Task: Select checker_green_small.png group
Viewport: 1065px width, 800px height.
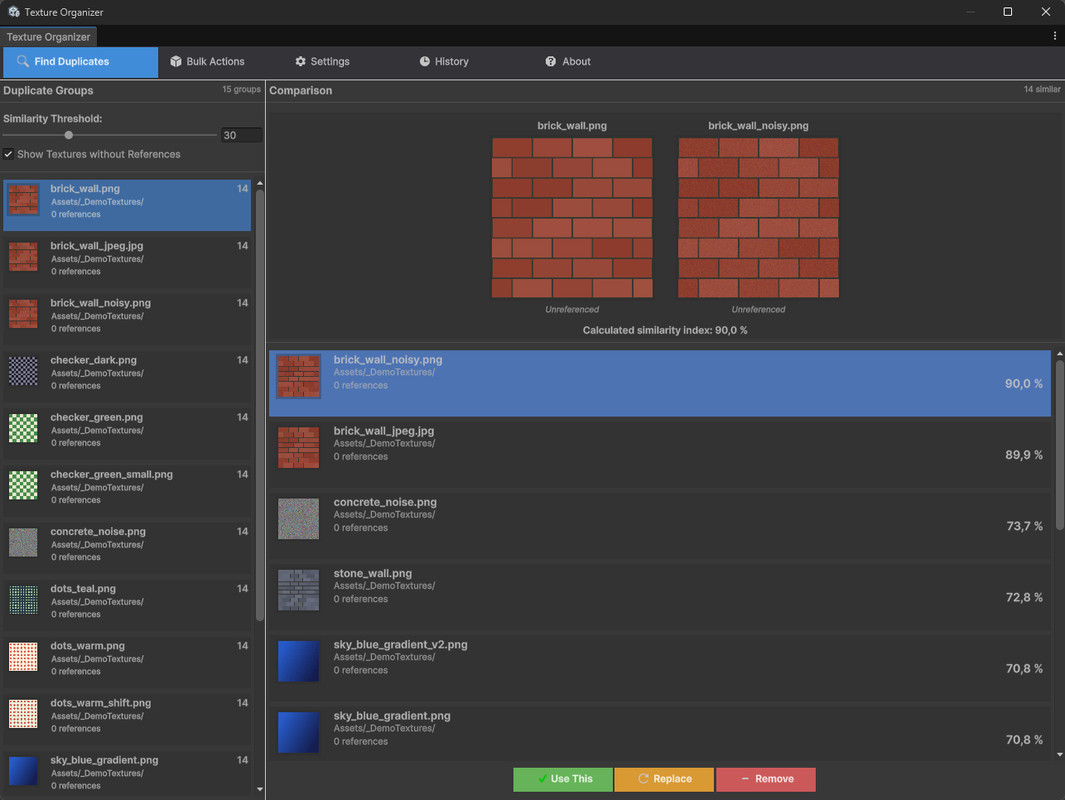Action: pyautogui.click(x=127, y=490)
